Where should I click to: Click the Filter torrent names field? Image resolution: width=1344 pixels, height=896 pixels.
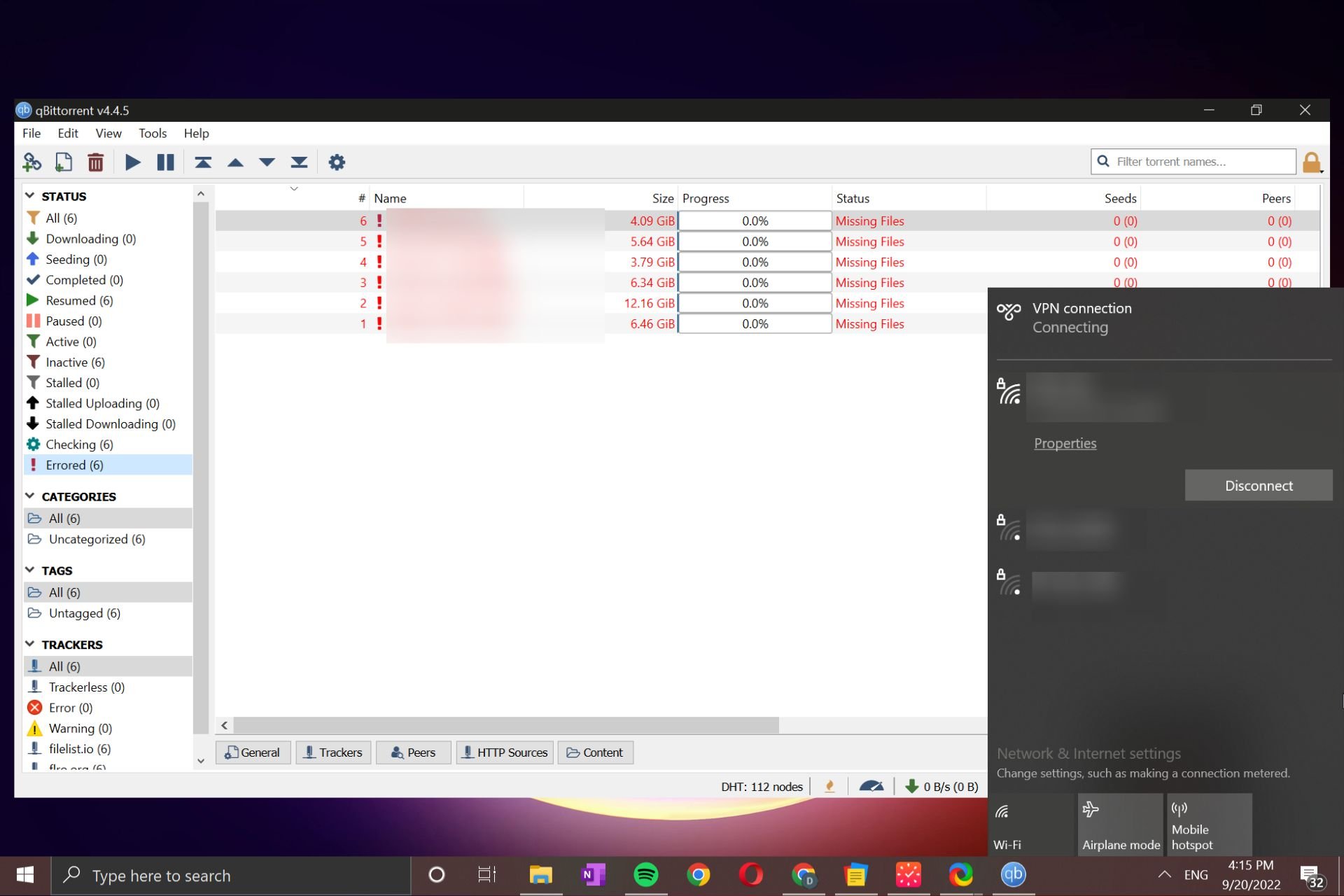(1193, 162)
